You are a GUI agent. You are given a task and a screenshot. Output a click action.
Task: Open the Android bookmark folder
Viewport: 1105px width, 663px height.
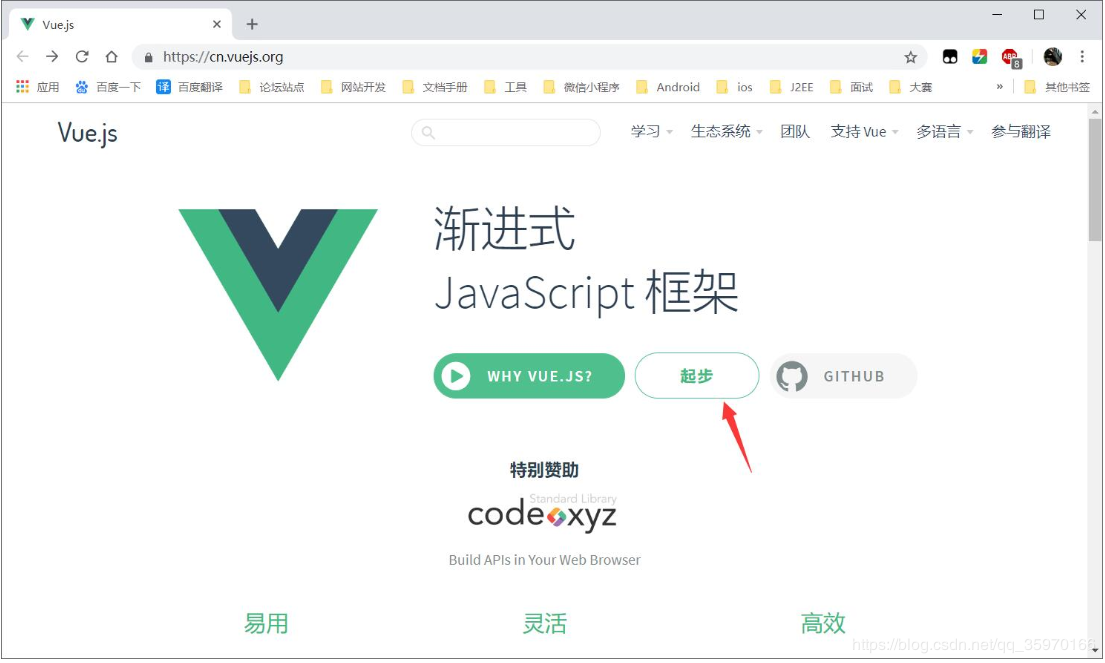click(x=667, y=87)
